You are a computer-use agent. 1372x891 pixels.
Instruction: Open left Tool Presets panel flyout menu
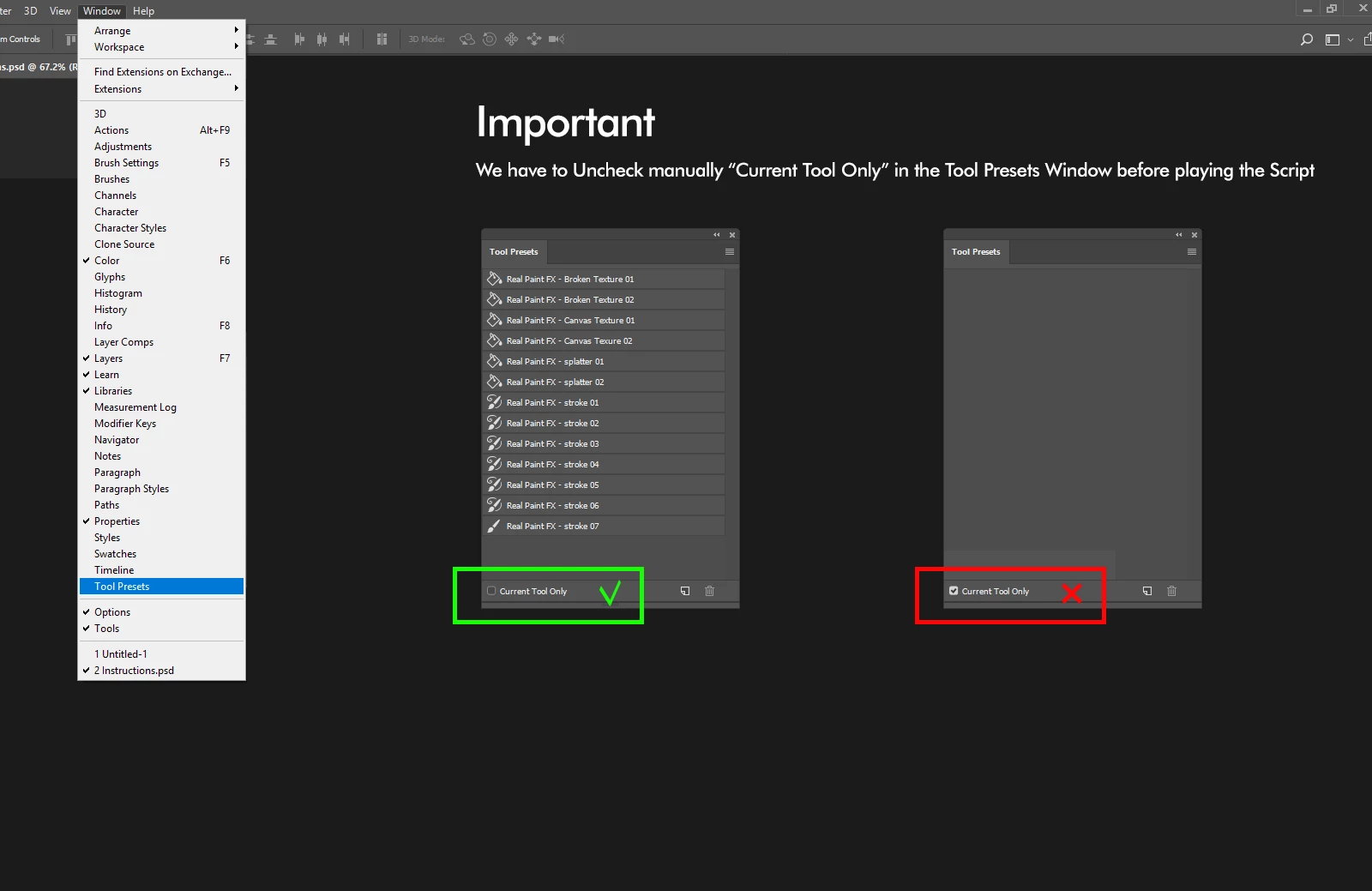coord(730,252)
